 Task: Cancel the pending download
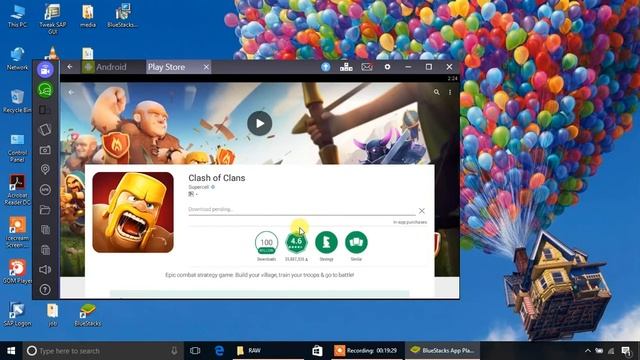[422, 211]
